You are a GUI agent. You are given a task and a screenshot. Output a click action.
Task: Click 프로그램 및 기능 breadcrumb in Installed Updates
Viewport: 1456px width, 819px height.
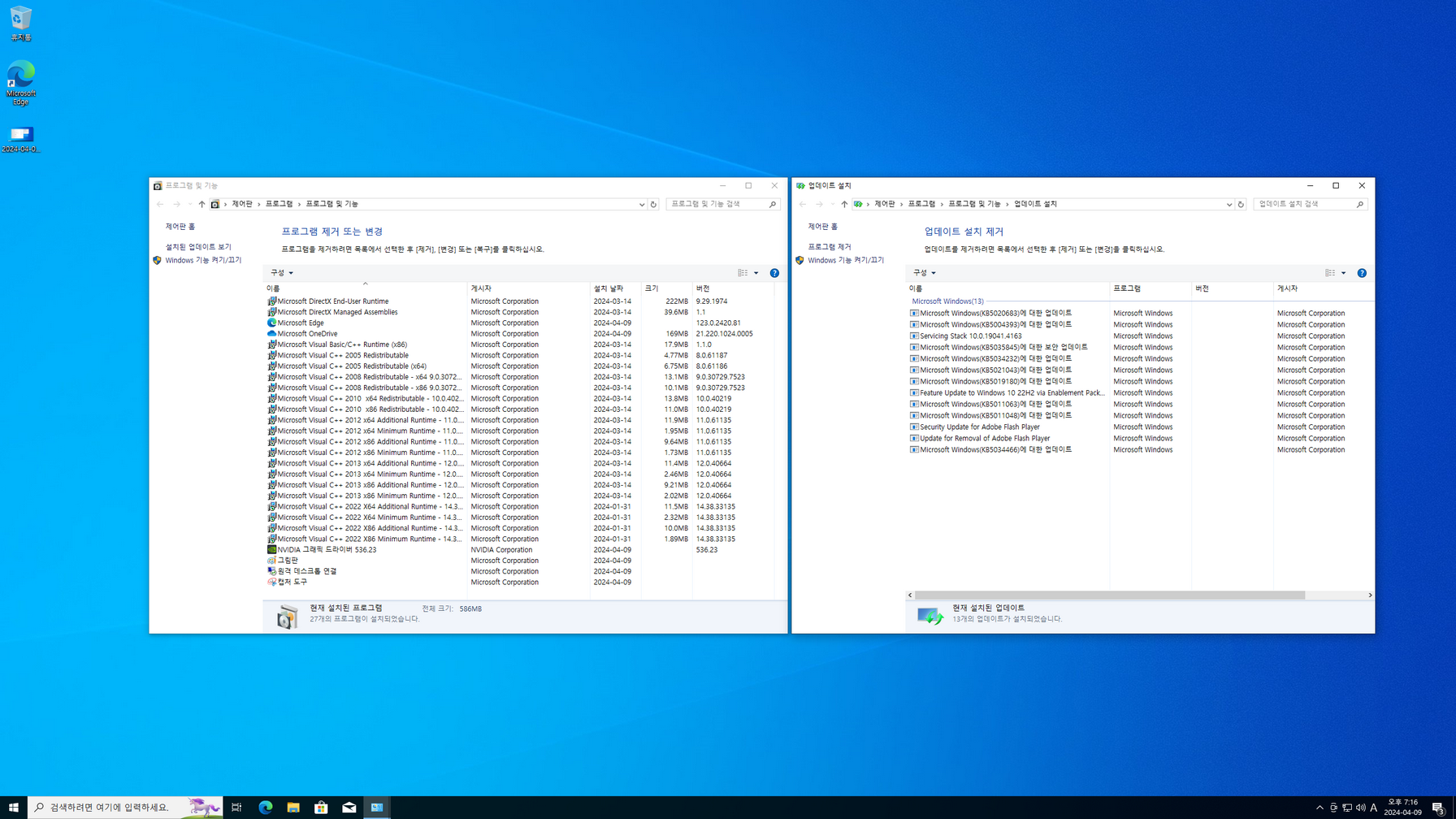tap(974, 205)
